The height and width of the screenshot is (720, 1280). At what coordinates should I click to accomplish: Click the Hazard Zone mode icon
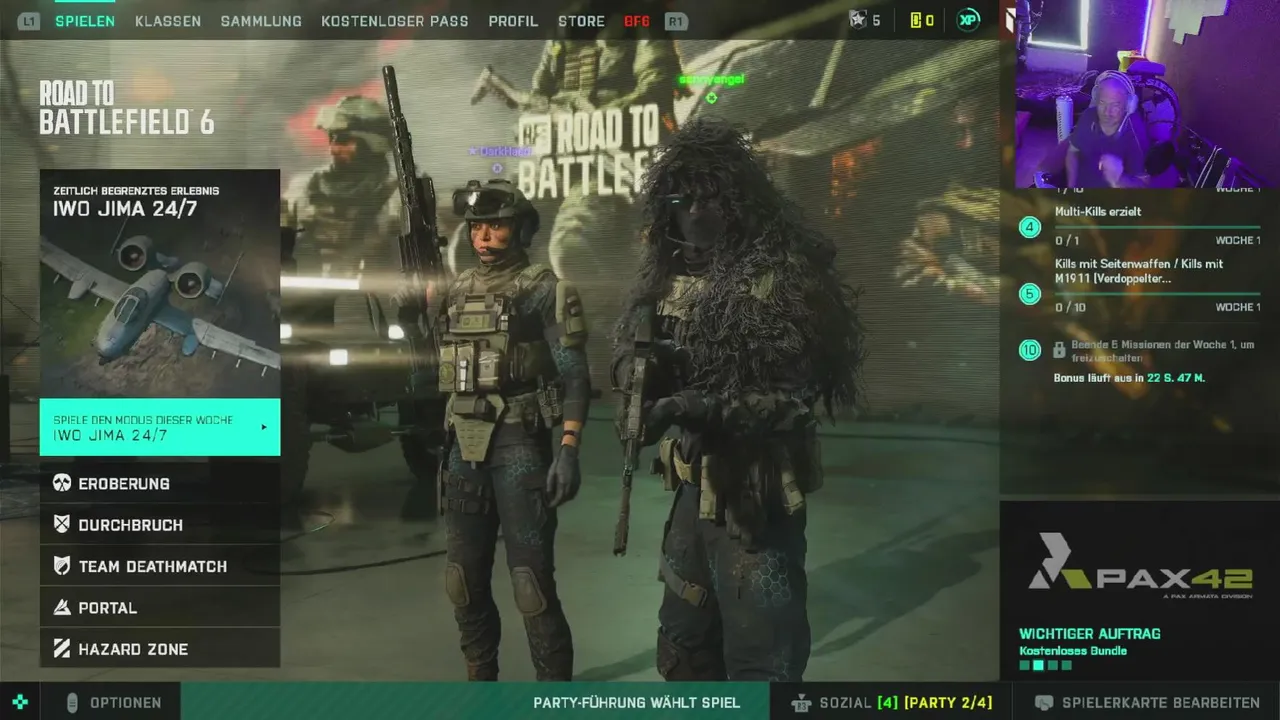click(x=62, y=649)
